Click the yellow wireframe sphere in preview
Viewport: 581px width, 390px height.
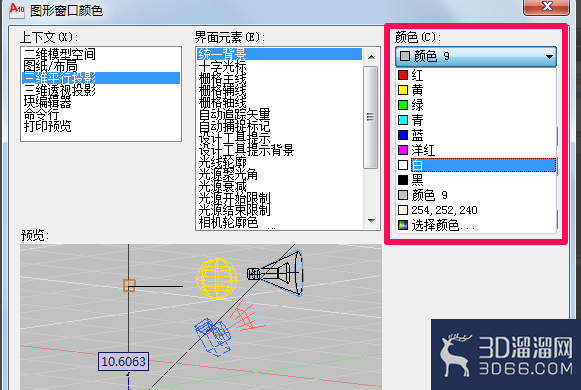click(217, 278)
